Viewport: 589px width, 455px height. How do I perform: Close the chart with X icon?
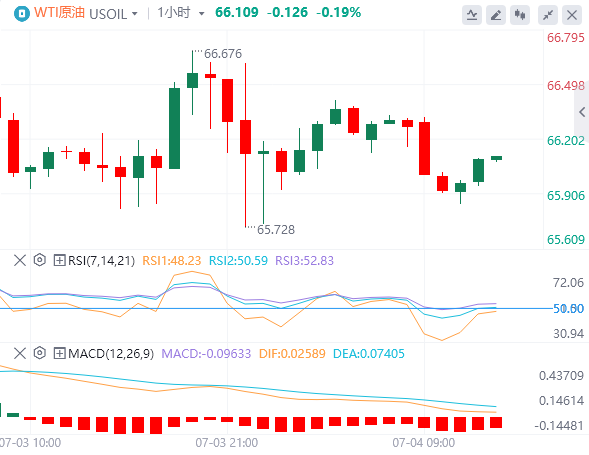(x=572, y=15)
